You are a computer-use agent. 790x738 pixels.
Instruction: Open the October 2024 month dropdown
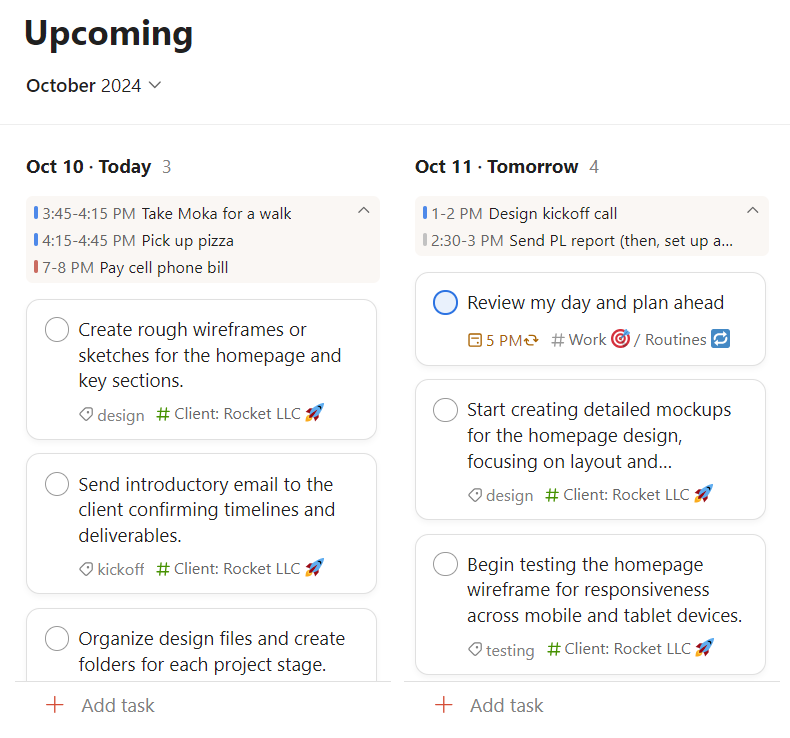point(94,86)
